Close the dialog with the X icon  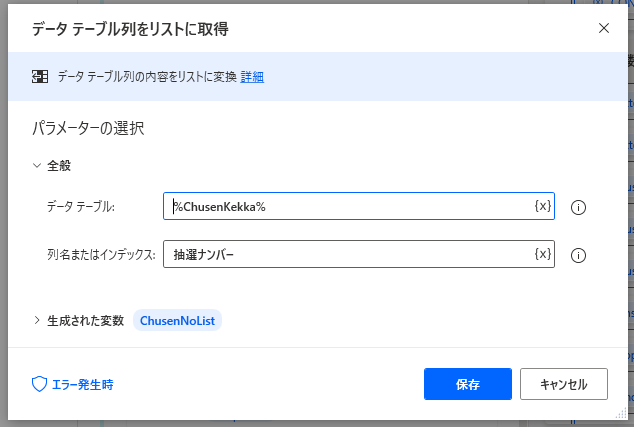[x=604, y=28]
